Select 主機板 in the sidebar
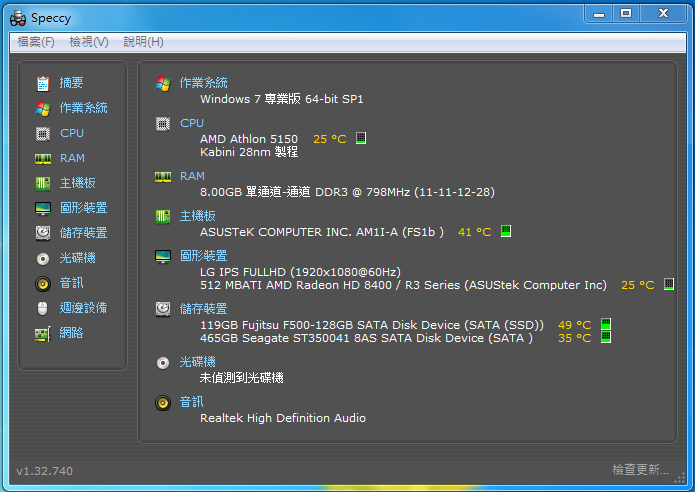 (x=78, y=183)
